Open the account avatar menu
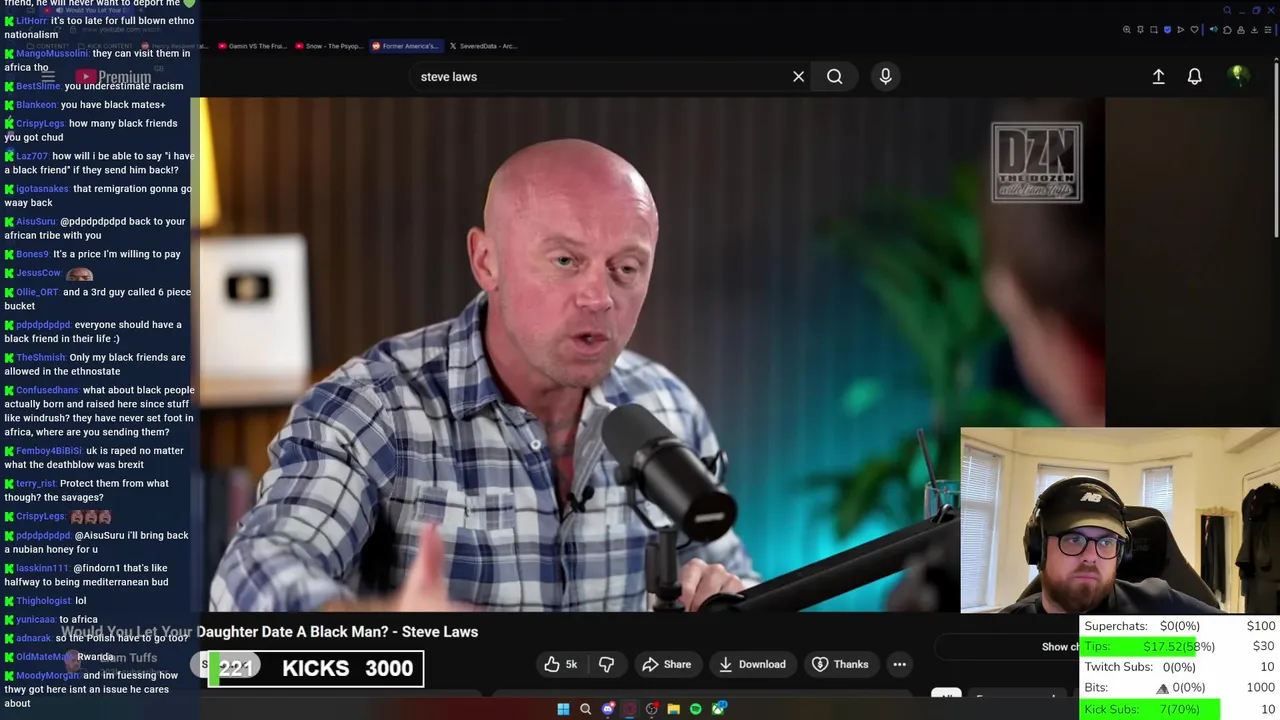This screenshot has height=720, width=1280. coord(1238,75)
